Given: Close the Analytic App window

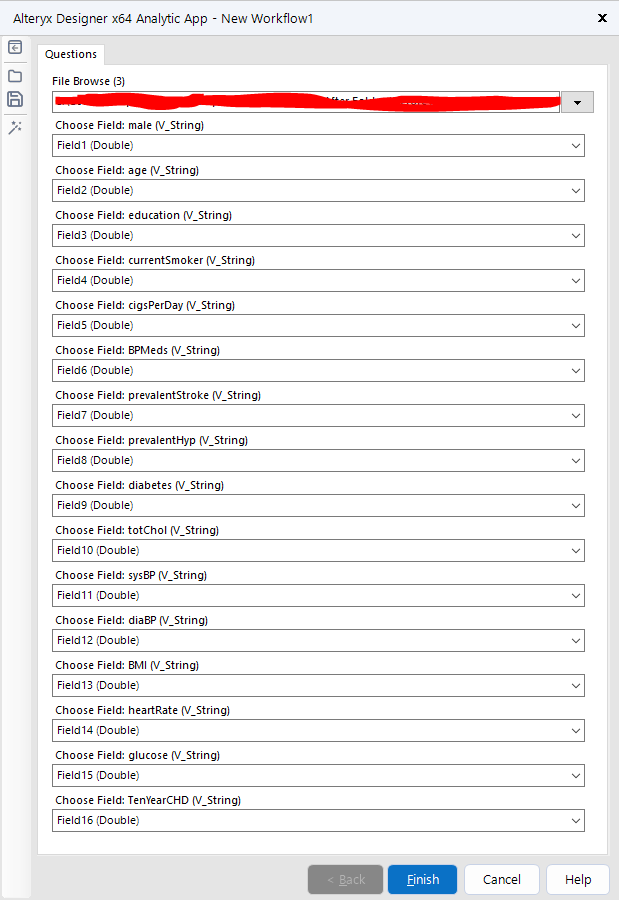Looking at the screenshot, I should click(x=601, y=18).
